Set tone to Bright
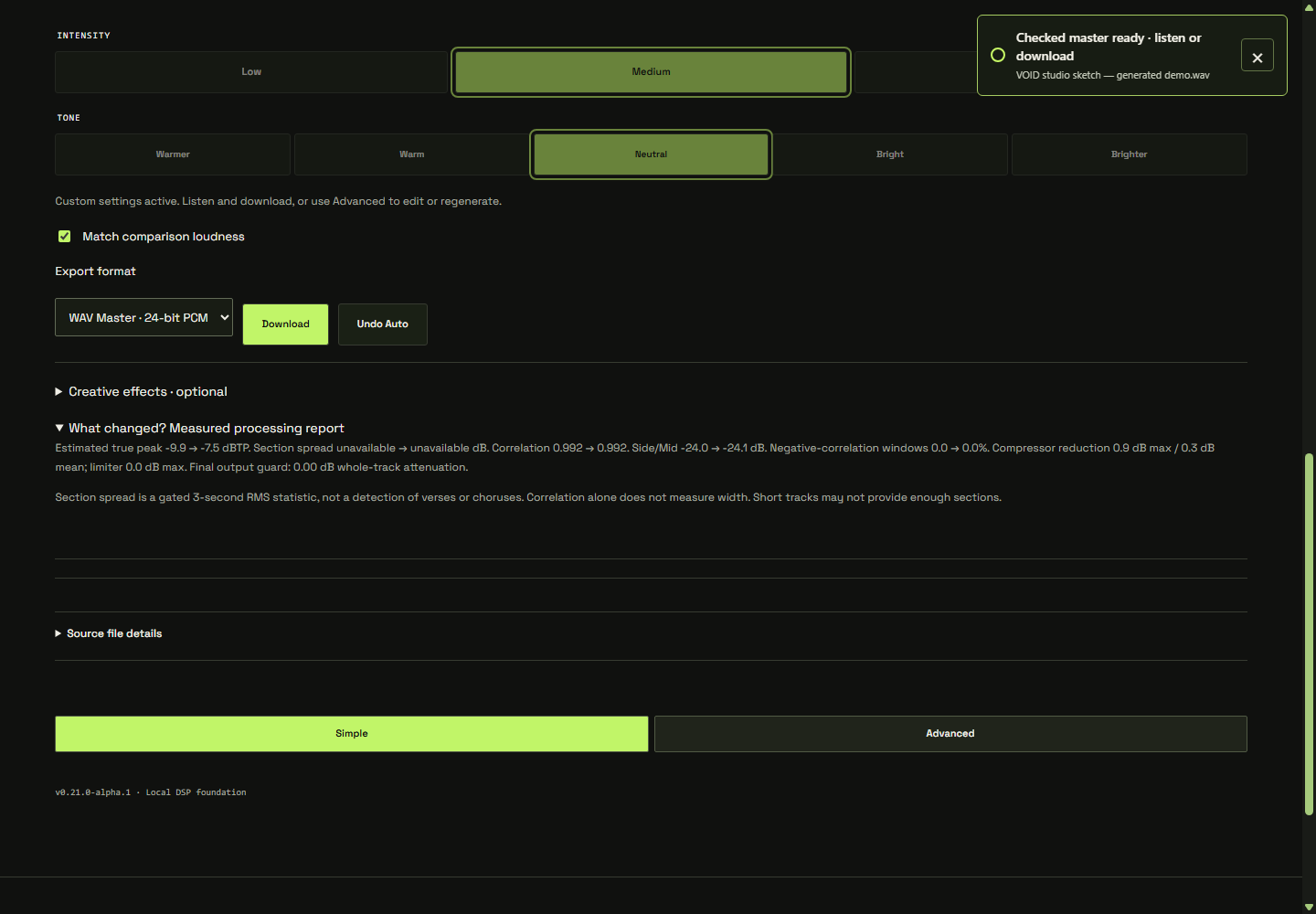The width and height of the screenshot is (1316, 914). click(890, 154)
